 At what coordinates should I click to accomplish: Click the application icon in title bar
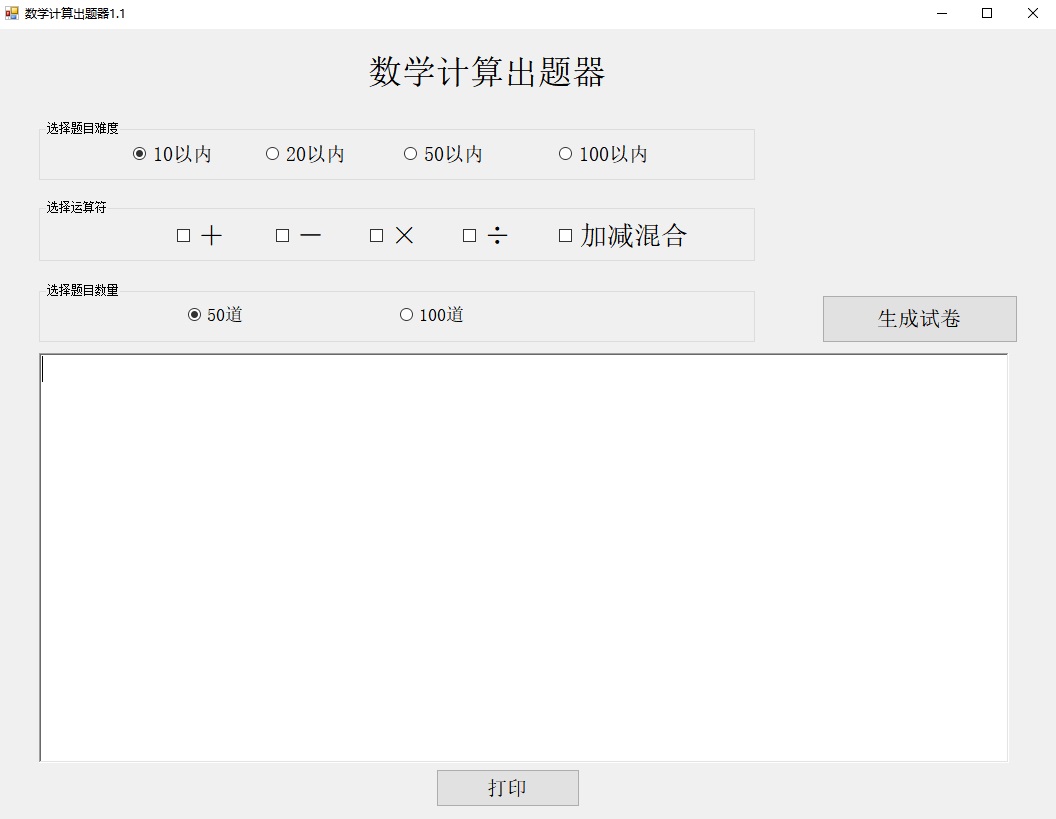(x=11, y=13)
